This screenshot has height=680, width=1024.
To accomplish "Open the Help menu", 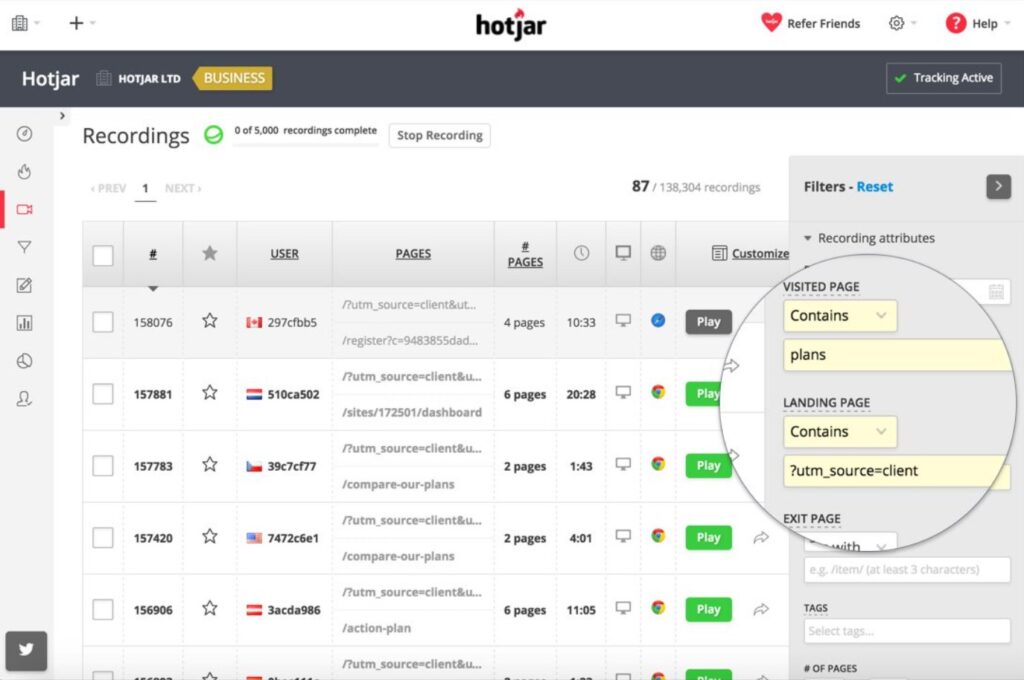I will pos(977,22).
